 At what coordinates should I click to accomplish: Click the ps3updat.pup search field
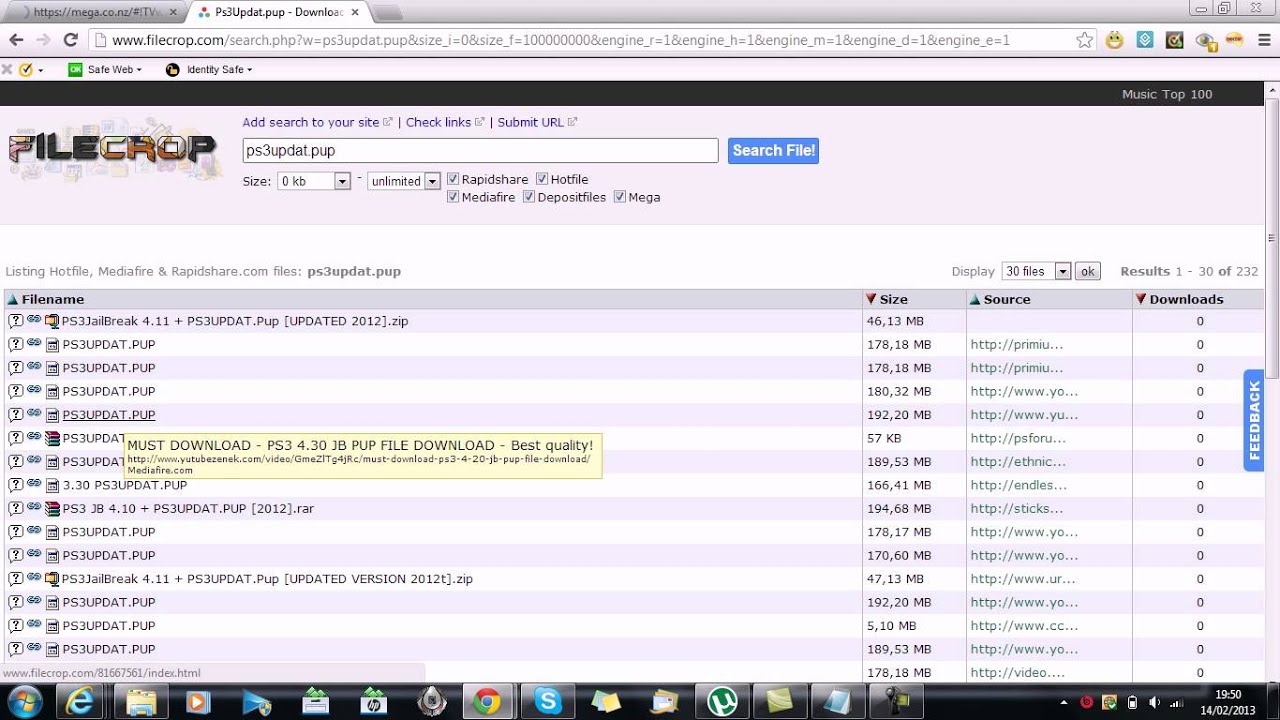click(480, 151)
